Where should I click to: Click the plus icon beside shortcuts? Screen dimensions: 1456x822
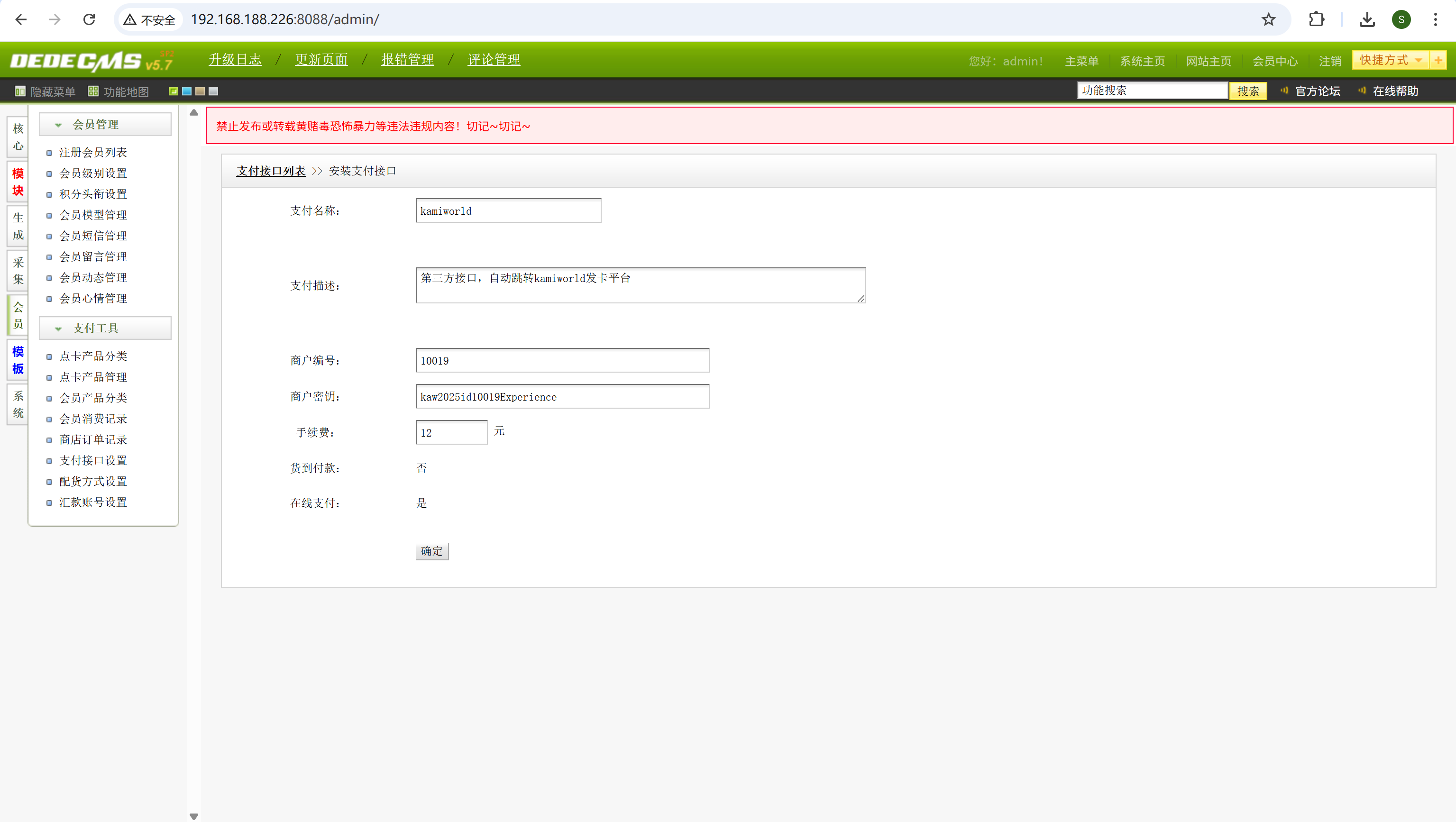point(1438,60)
